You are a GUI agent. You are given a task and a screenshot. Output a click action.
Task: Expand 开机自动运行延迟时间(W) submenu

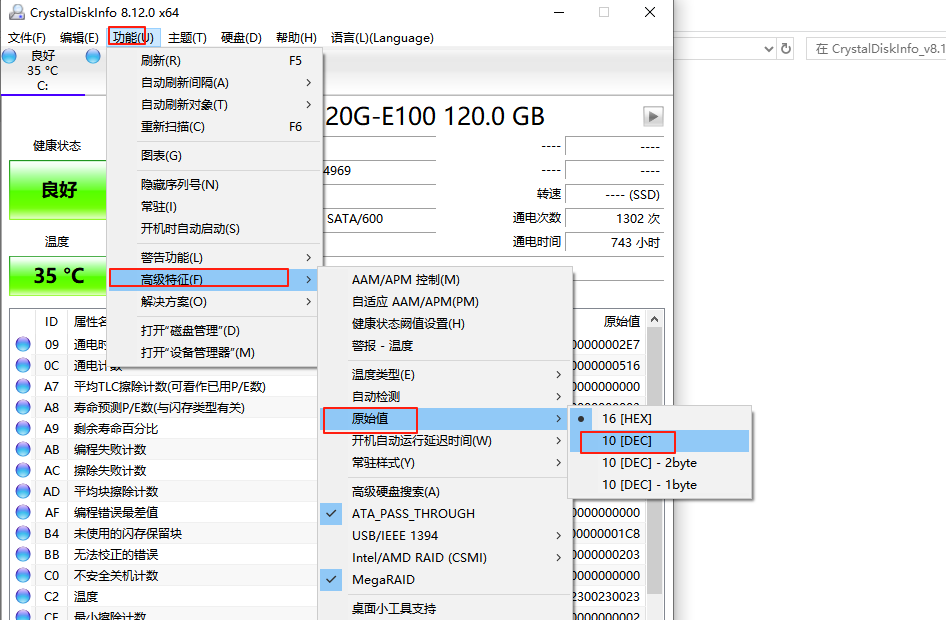[x=445, y=441]
